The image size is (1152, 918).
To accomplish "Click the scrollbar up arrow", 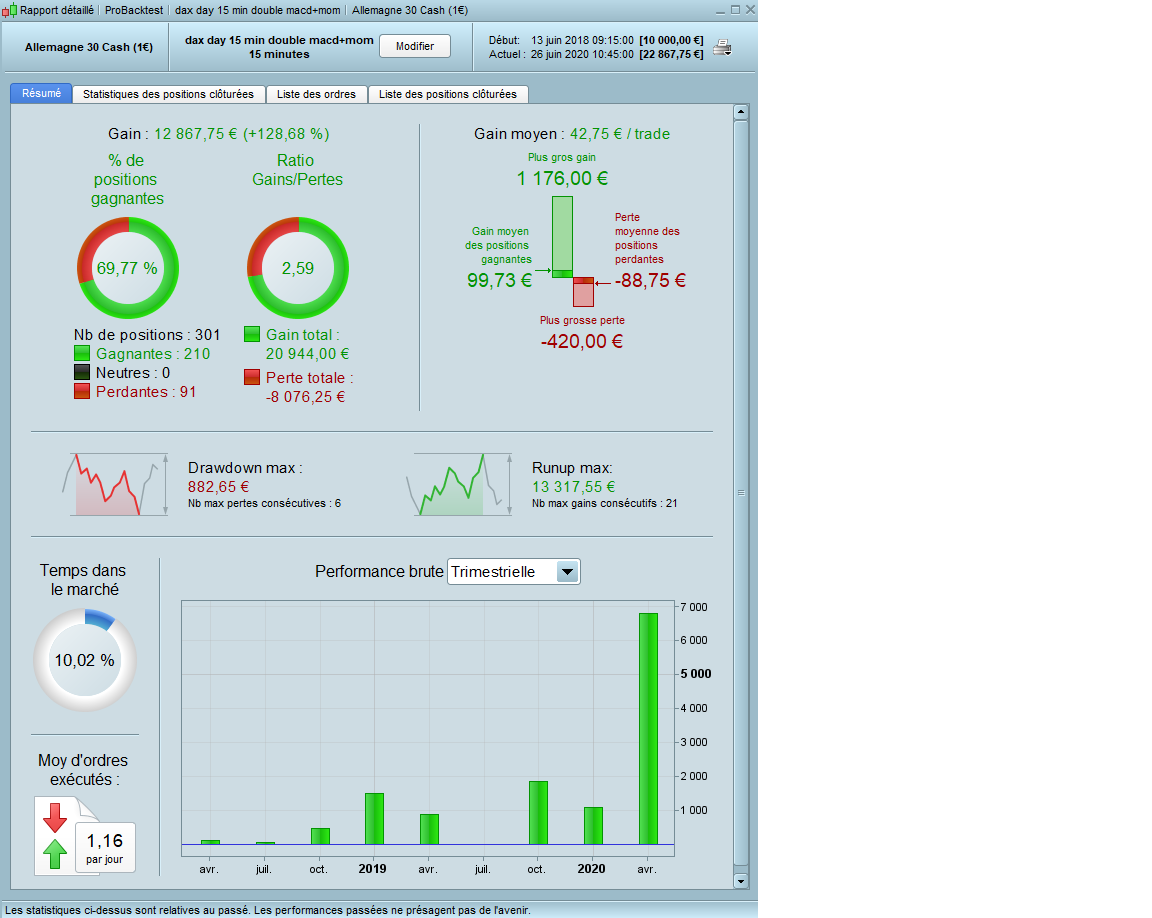I will coord(741,112).
